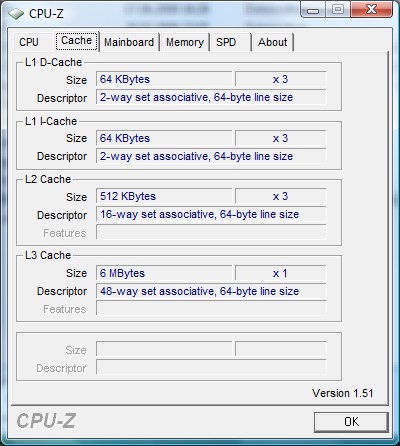This screenshot has height=446, width=400.
Task: Click L1 D-Cache x 3 count field
Action: pos(280,79)
